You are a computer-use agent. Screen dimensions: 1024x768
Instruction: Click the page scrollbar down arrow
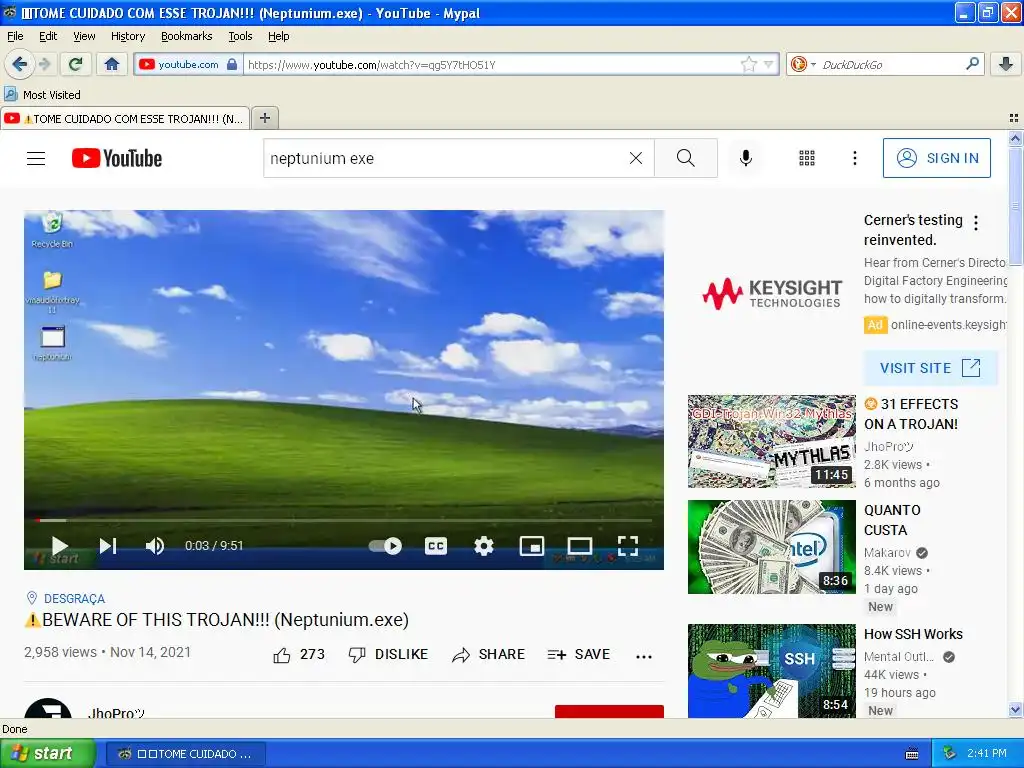coord(1015,710)
